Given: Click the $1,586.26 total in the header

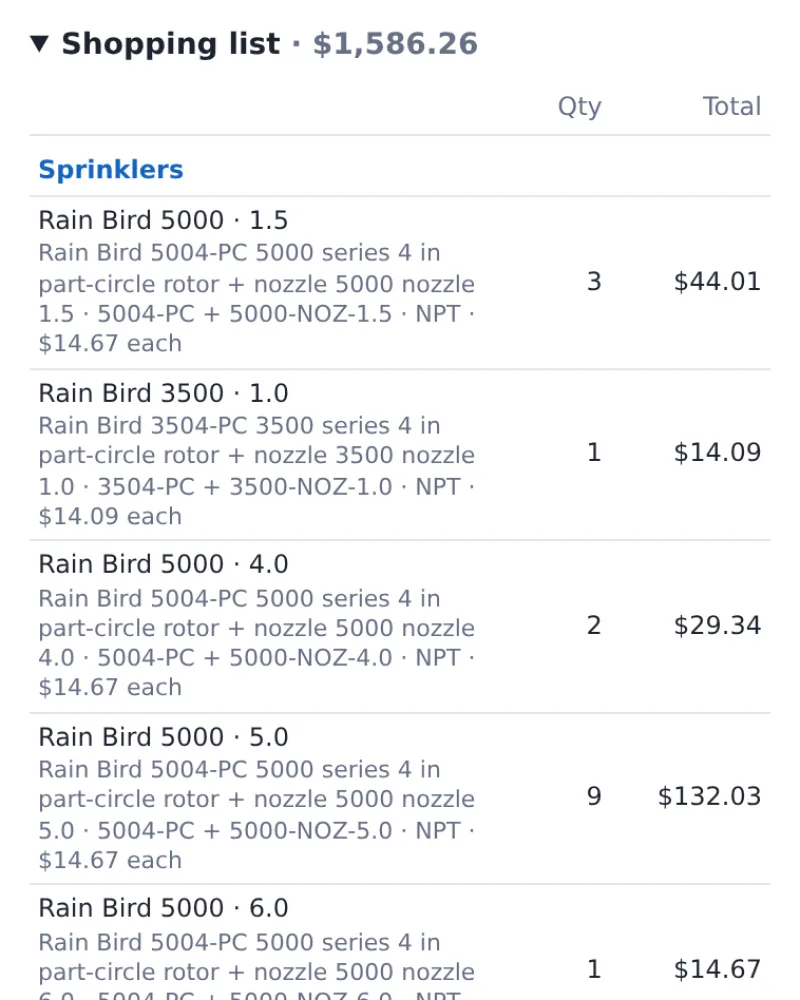Looking at the screenshot, I should click(x=395, y=43).
